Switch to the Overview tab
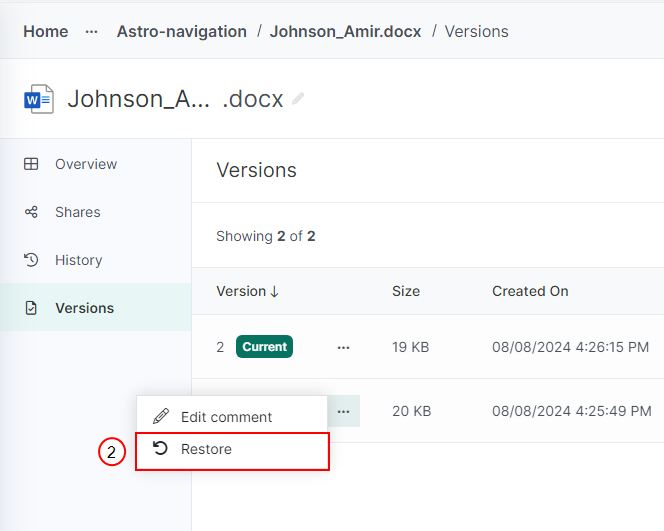This screenshot has height=531, width=664. (86, 164)
